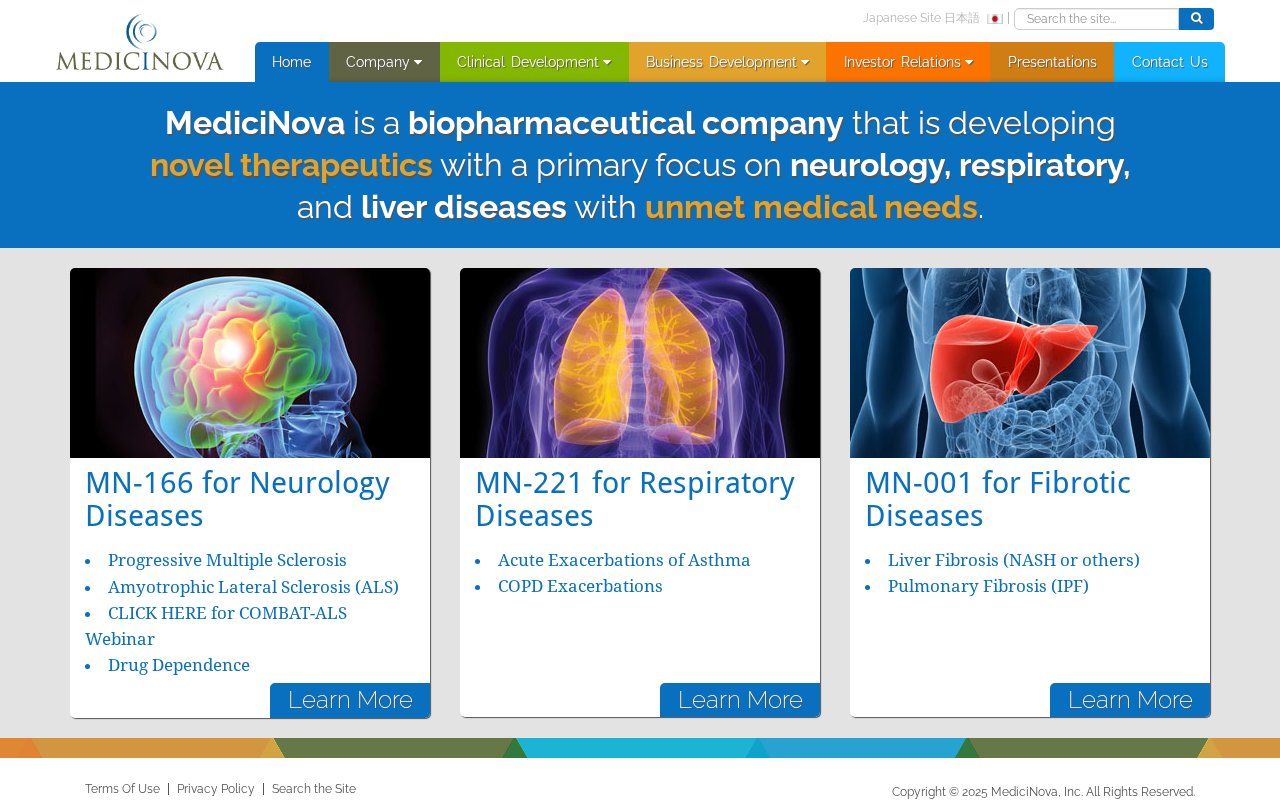The image size is (1280, 800).
Task: Open Amyotrophic Lateral Sclerosis (ALS) link
Action: coord(253,587)
